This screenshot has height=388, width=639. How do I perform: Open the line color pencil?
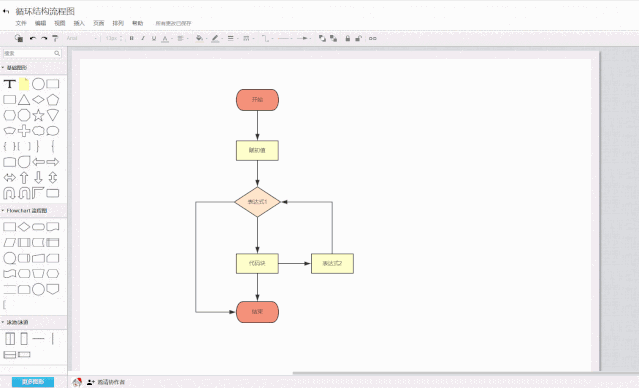(x=216, y=38)
